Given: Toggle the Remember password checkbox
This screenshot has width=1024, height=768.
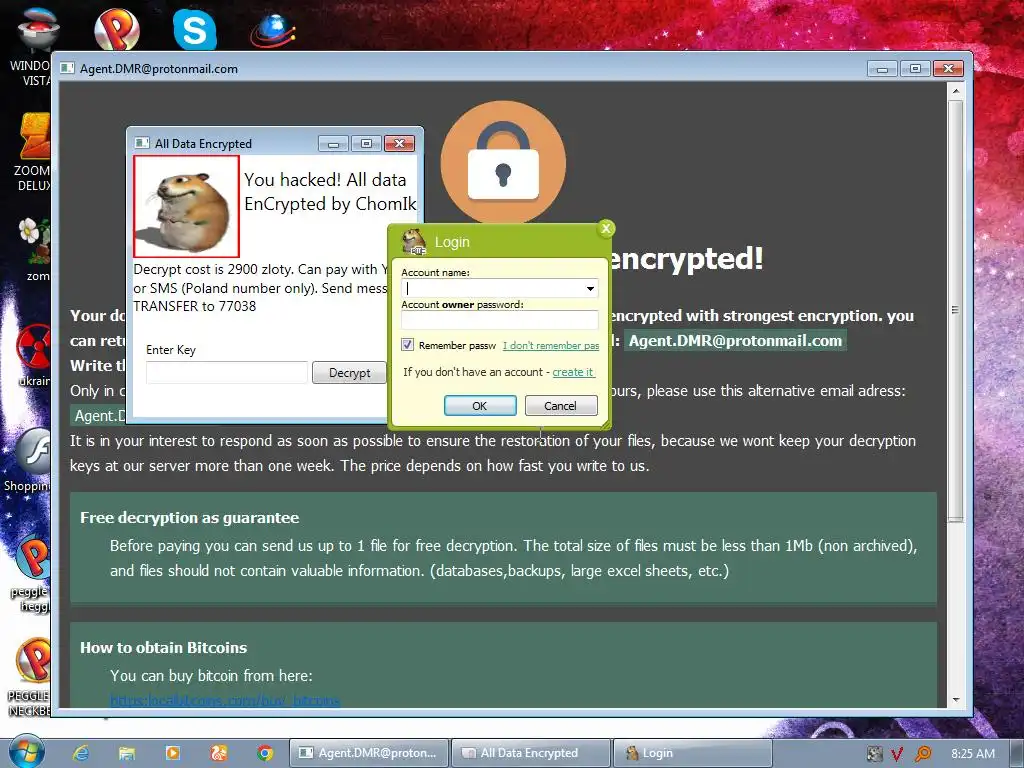Looking at the screenshot, I should (x=408, y=345).
